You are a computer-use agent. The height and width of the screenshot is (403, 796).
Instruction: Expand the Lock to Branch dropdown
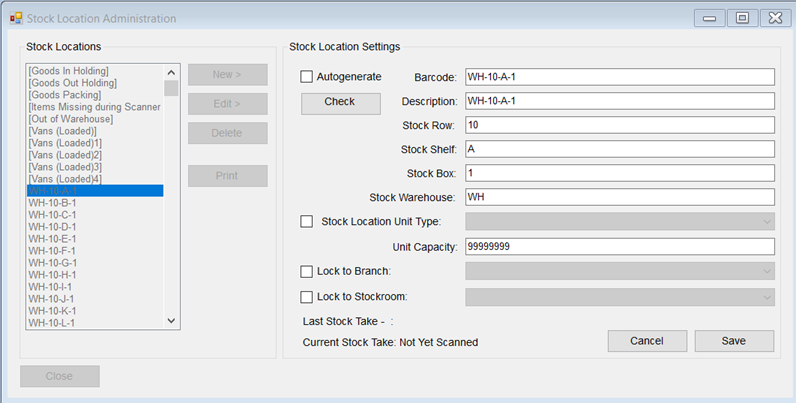click(x=620, y=271)
